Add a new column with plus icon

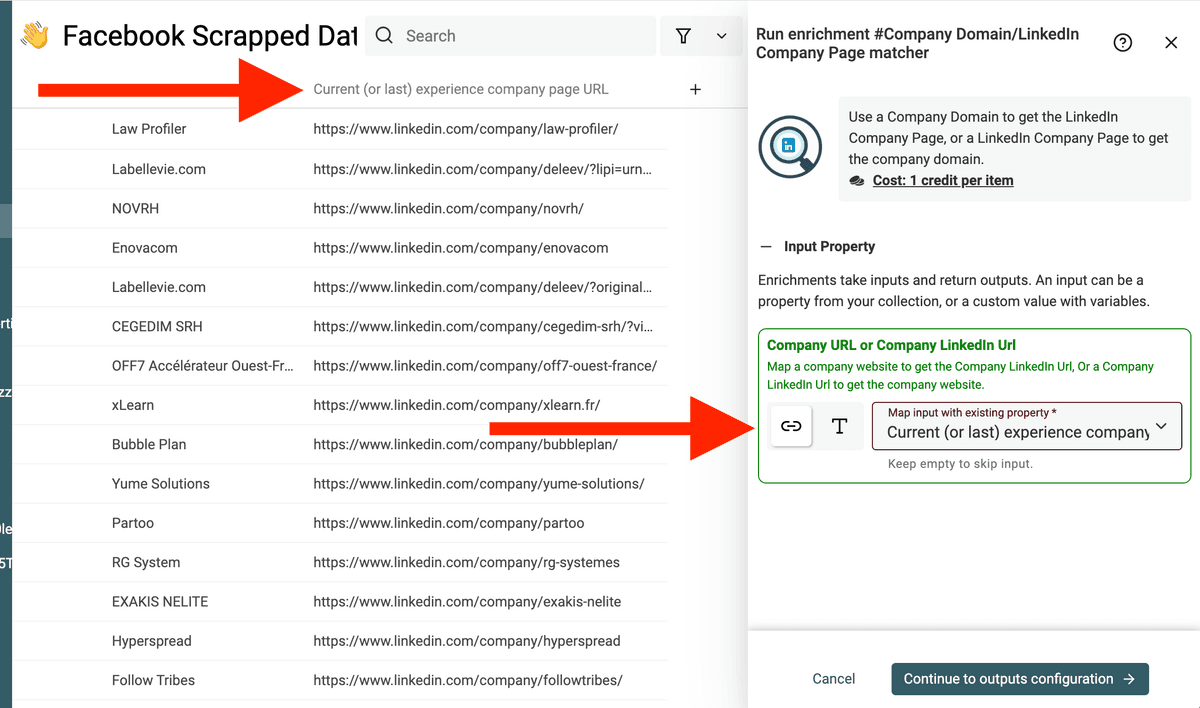click(696, 89)
